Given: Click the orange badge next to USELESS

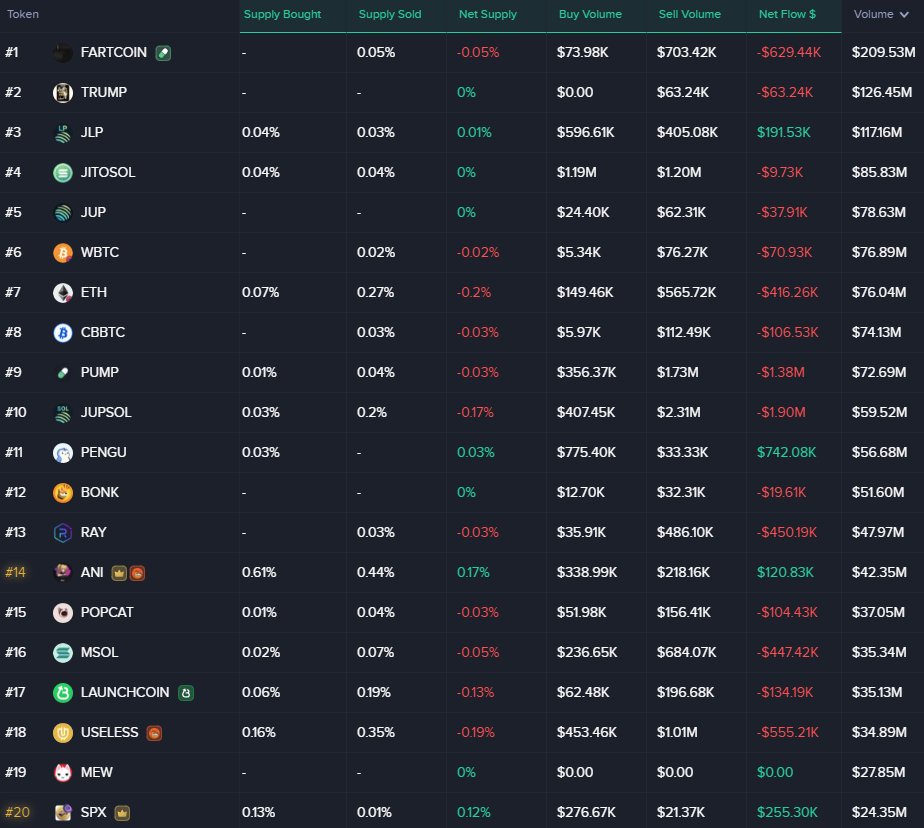Looking at the screenshot, I should [x=154, y=733].
